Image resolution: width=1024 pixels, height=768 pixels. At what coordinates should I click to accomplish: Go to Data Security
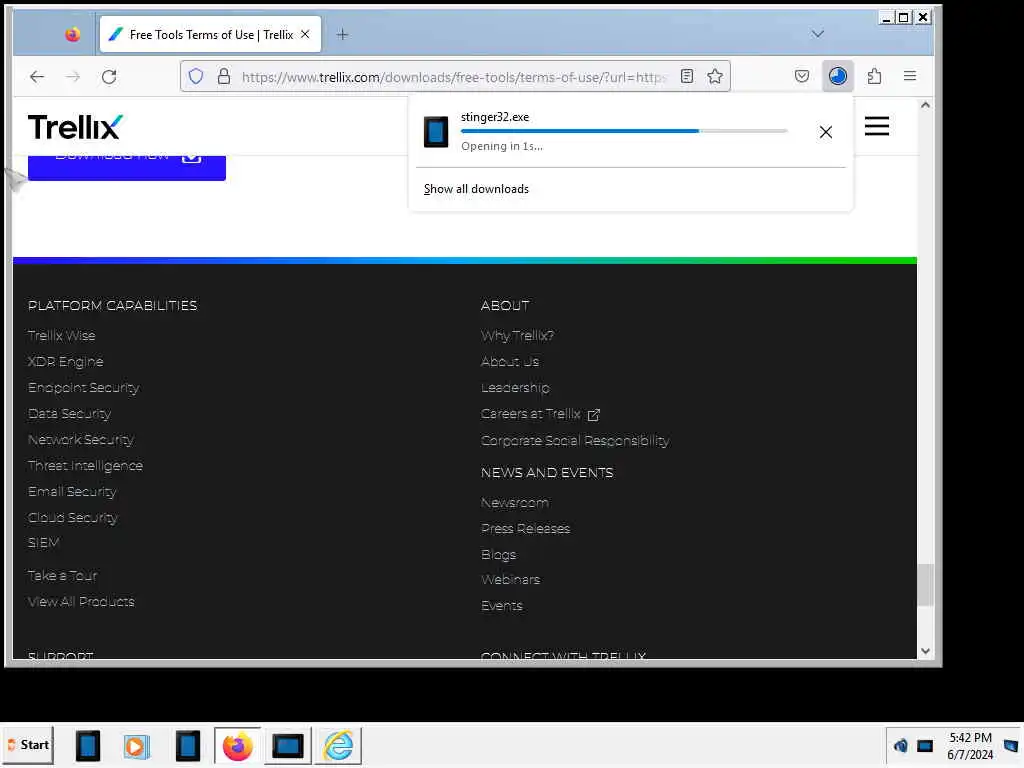click(x=69, y=414)
